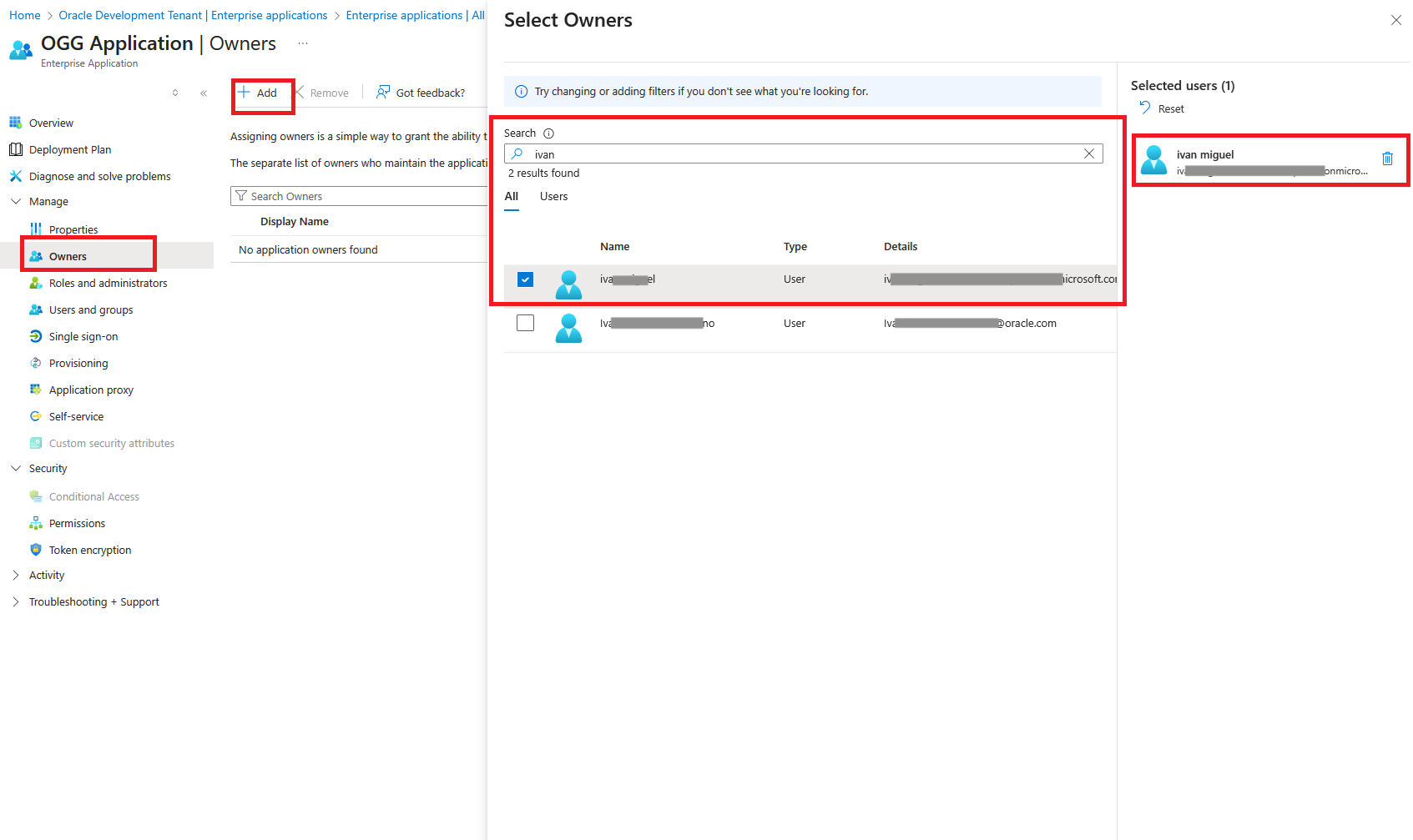Click the Permissions hierarchy icon
The height and width of the screenshot is (840, 1413).
click(x=36, y=523)
